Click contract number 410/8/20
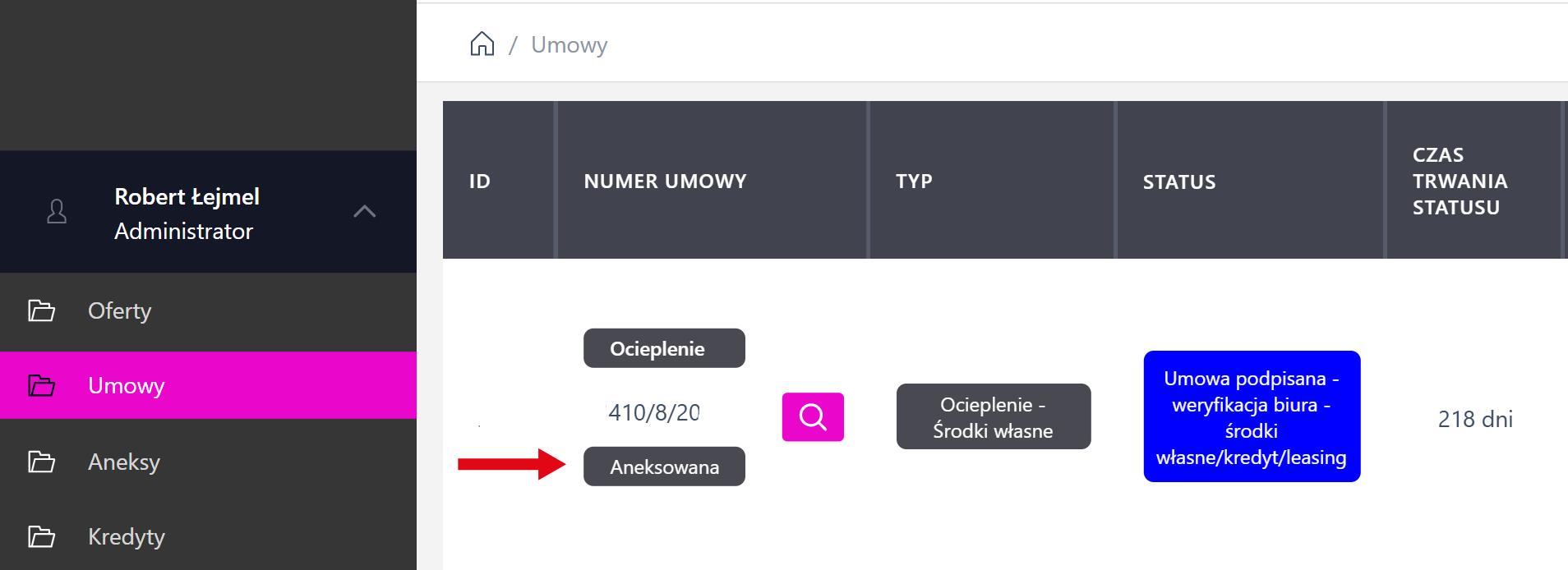 (x=654, y=412)
